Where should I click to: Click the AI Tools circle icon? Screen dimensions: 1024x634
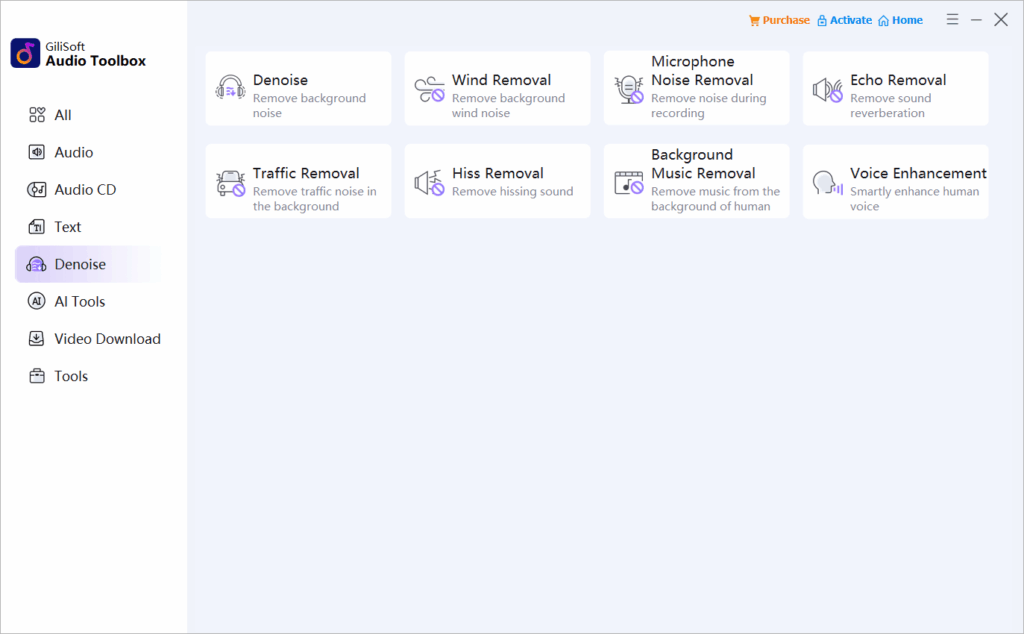coord(37,301)
